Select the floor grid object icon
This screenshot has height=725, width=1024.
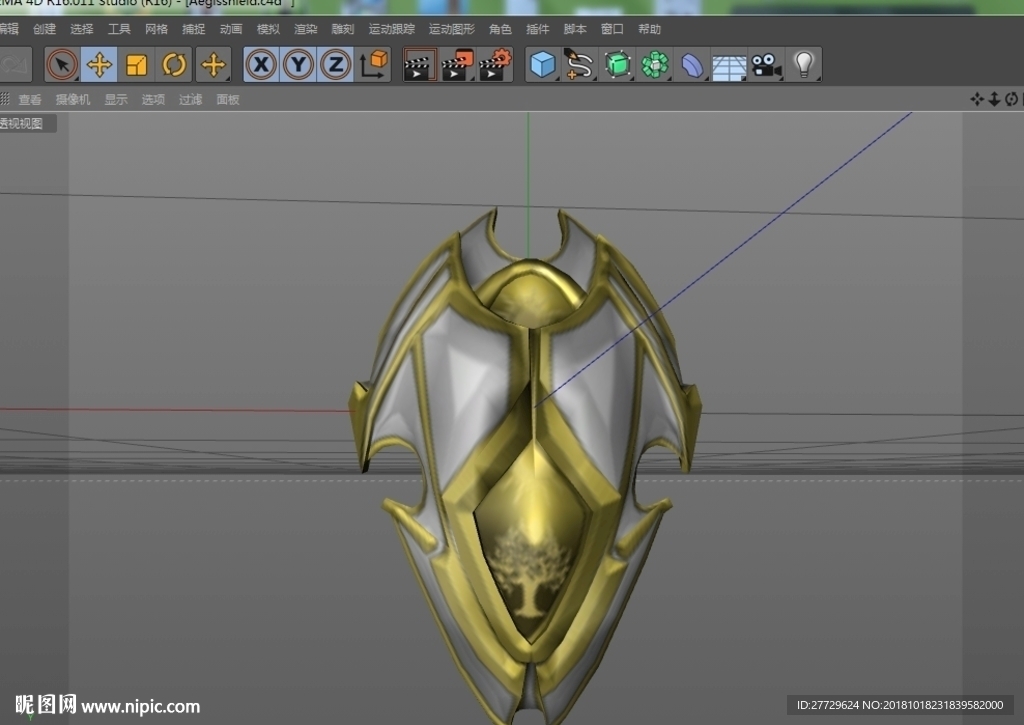[x=729, y=65]
